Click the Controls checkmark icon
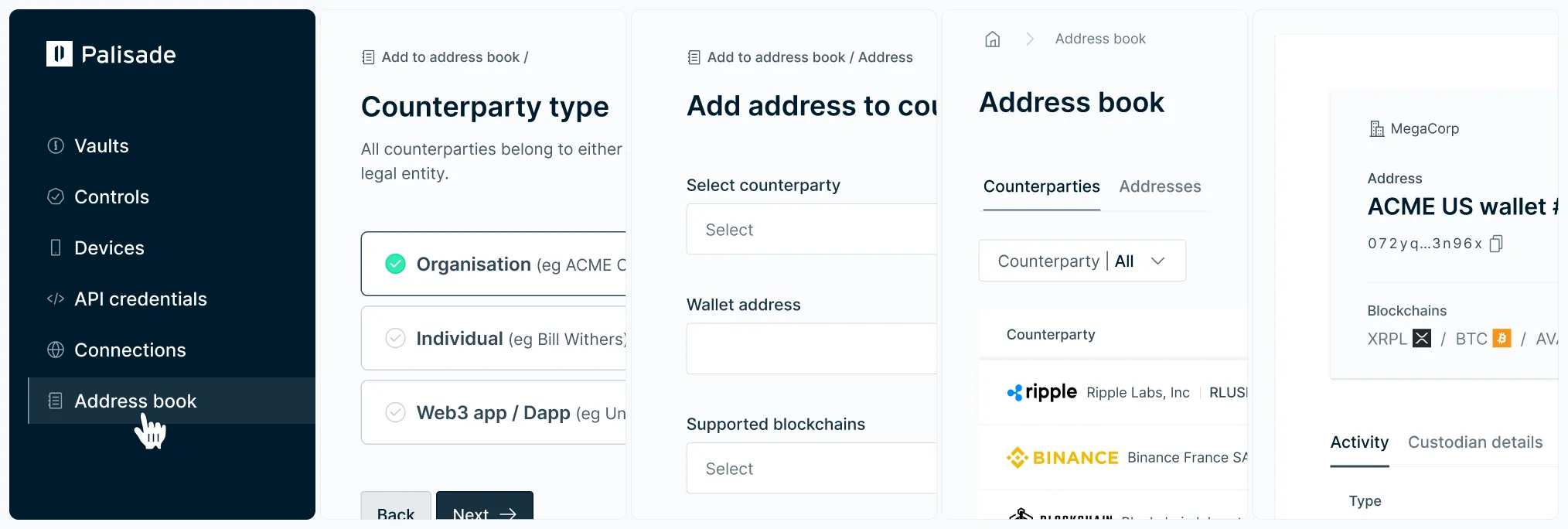The width and height of the screenshot is (1568, 529). click(x=56, y=197)
